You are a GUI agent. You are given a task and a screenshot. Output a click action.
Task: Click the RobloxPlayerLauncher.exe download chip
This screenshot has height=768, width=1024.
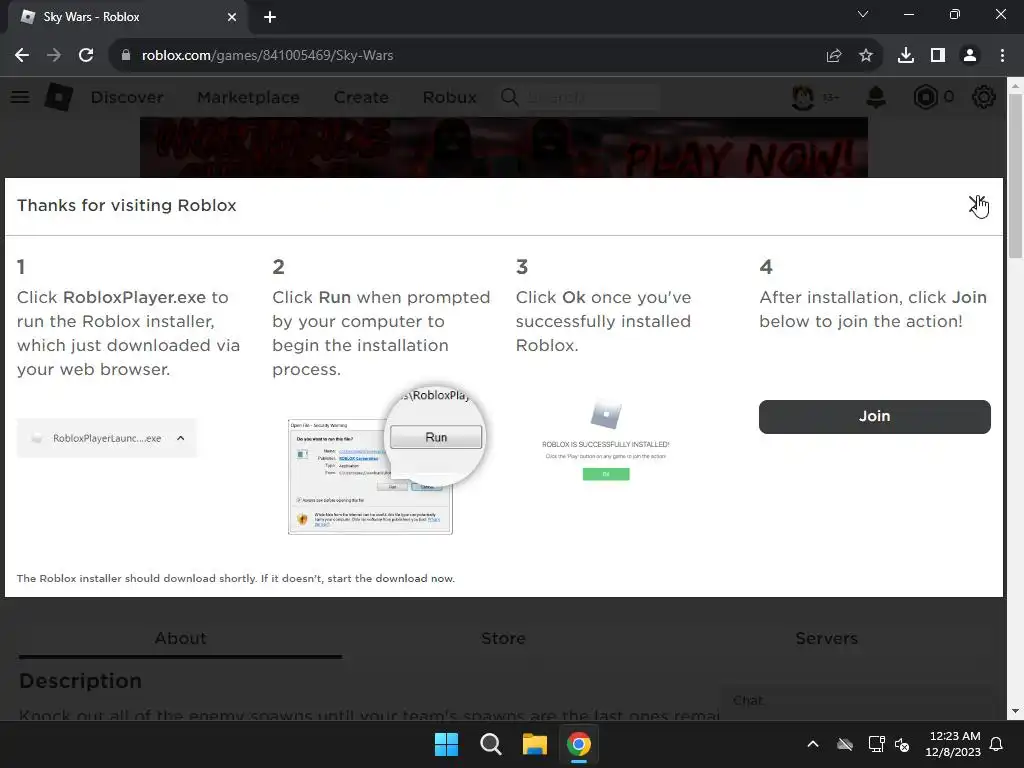pos(107,438)
